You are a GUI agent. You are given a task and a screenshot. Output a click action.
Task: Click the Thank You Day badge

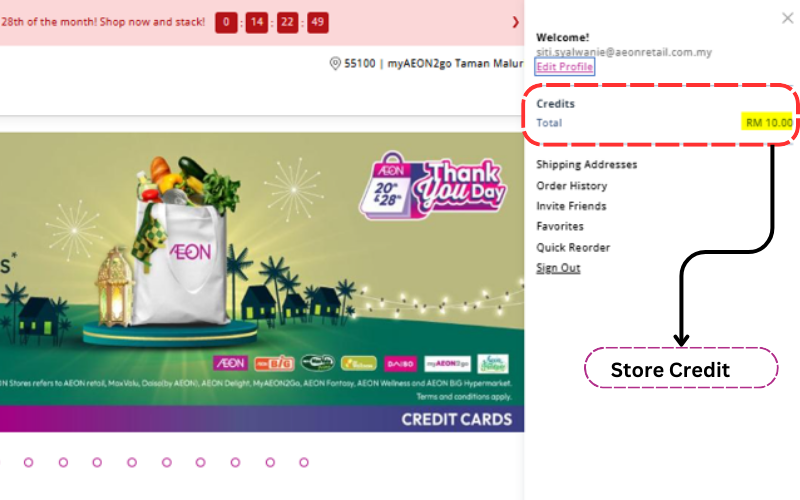[x=433, y=186]
